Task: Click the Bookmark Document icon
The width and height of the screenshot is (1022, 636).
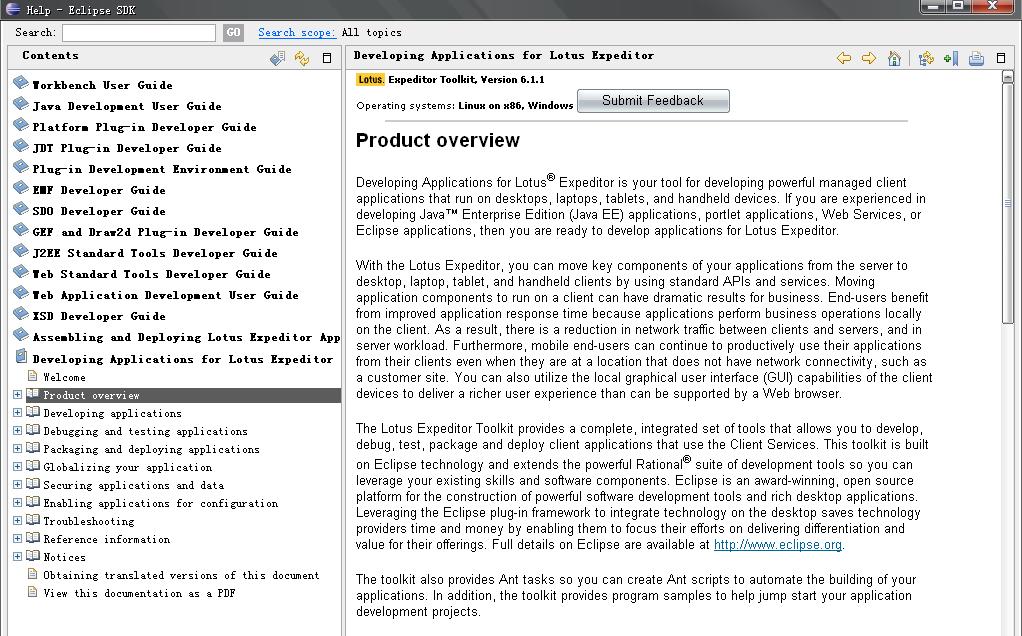Action: pyautogui.click(x=951, y=58)
